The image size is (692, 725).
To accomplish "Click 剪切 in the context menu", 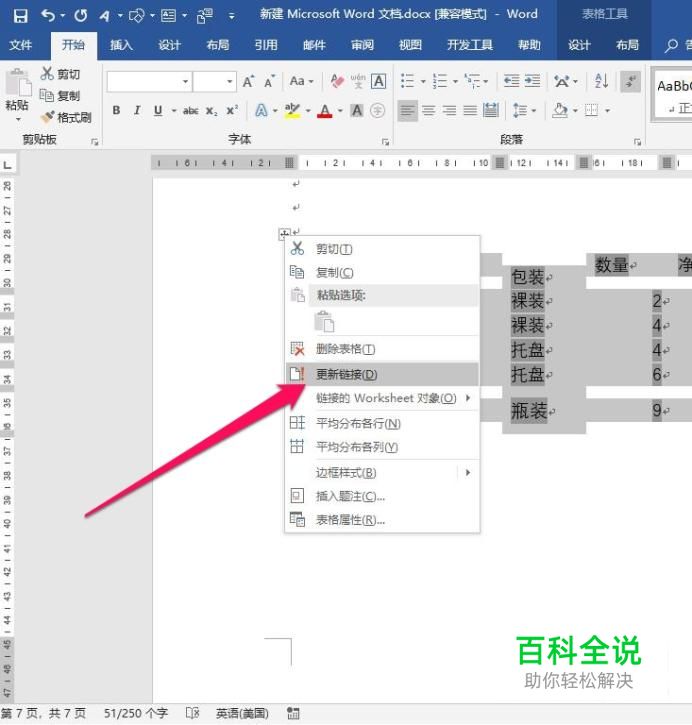I will [382, 249].
